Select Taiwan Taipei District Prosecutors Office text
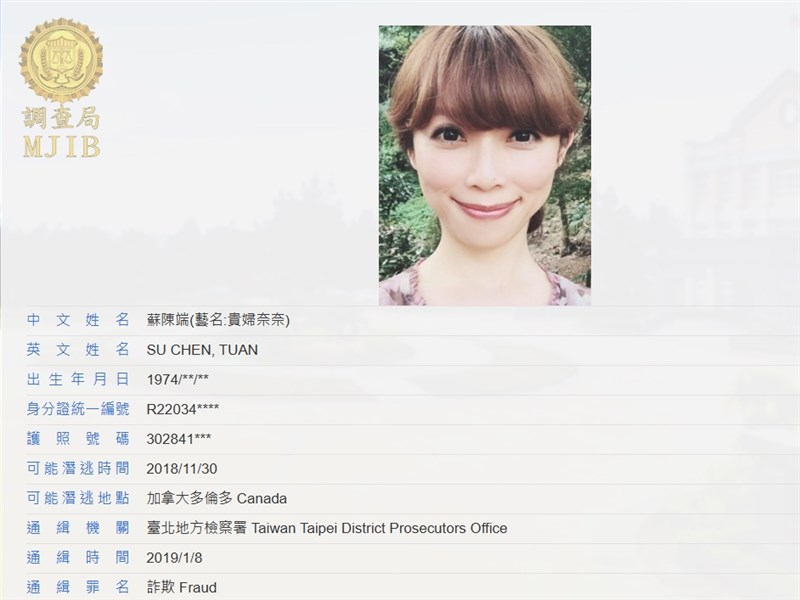Image resolution: width=800 pixels, height=600 pixels. point(379,528)
